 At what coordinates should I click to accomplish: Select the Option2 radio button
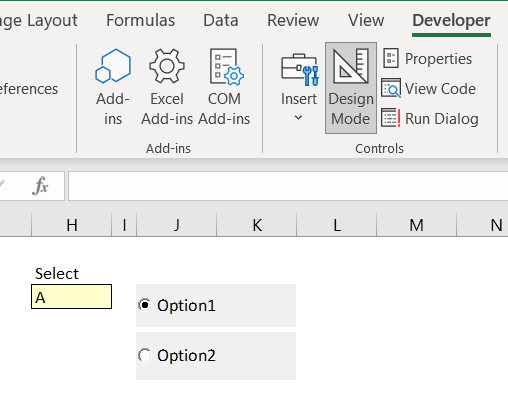pyautogui.click(x=145, y=355)
